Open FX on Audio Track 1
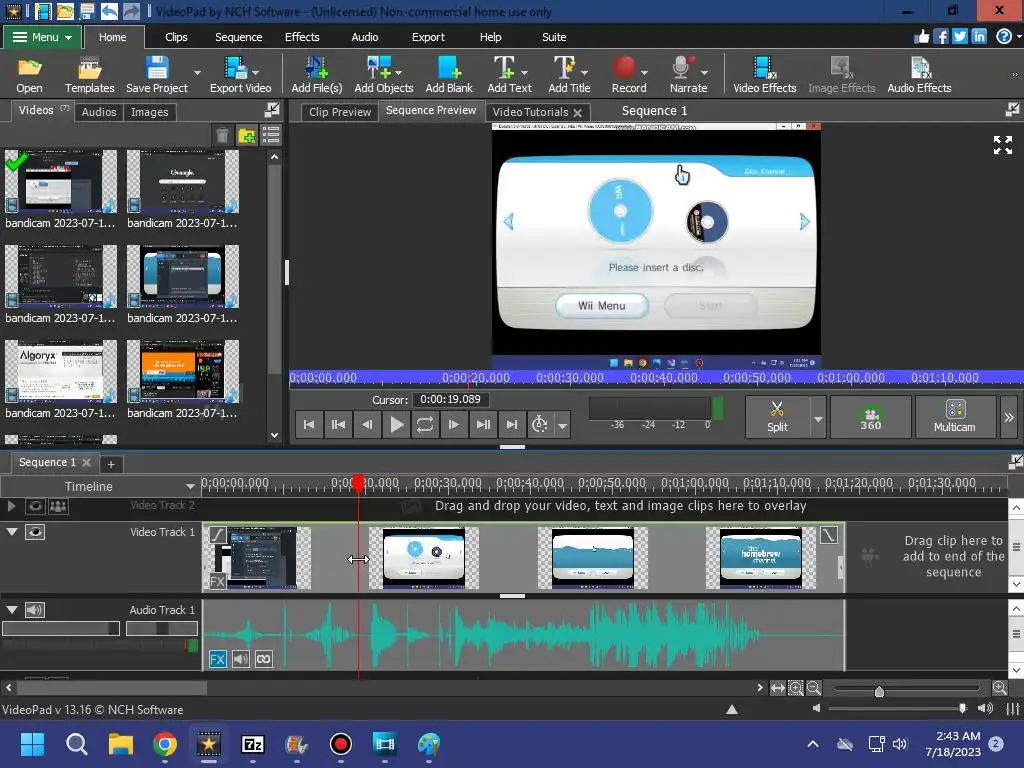The image size is (1024, 768). [217, 659]
